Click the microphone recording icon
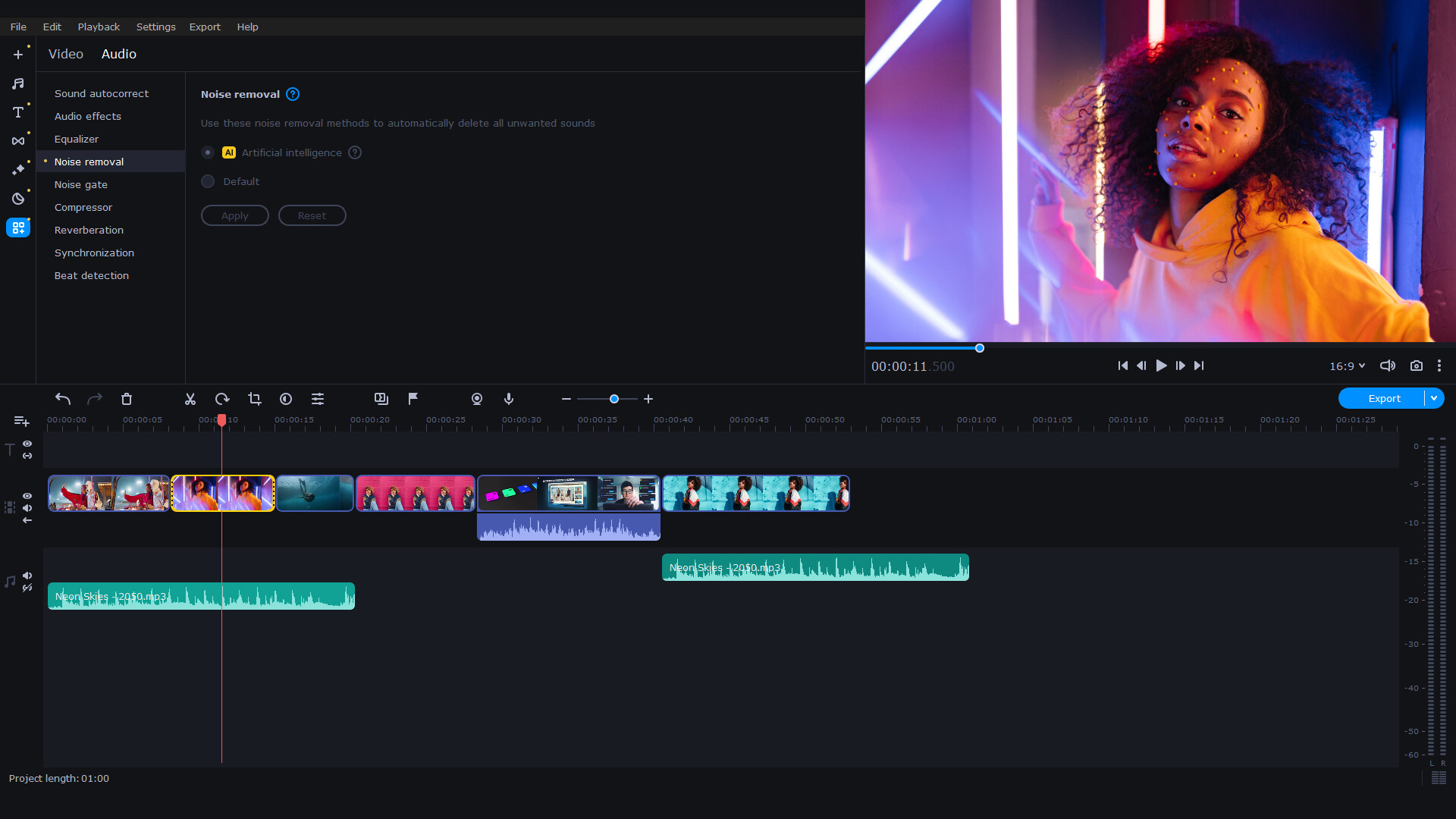The height and width of the screenshot is (819, 1456). [x=509, y=399]
